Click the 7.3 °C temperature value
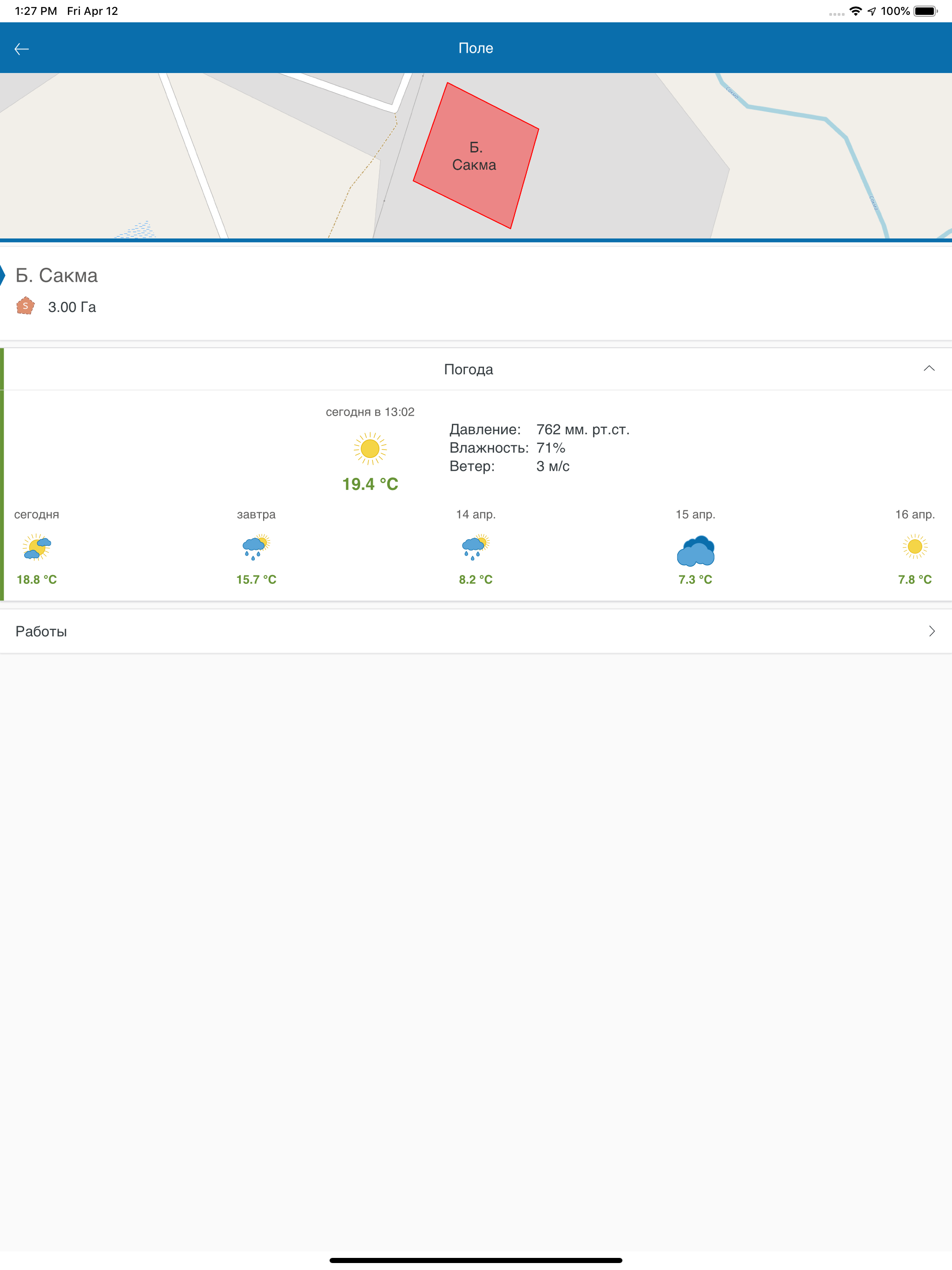 point(695,579)
